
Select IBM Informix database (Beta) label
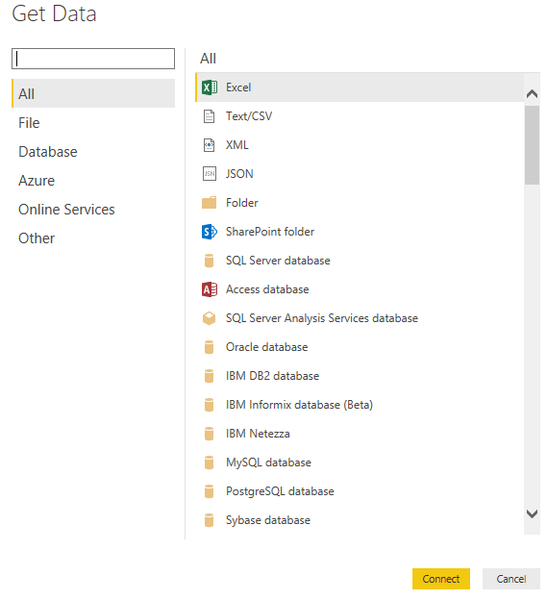pos(299,405)
